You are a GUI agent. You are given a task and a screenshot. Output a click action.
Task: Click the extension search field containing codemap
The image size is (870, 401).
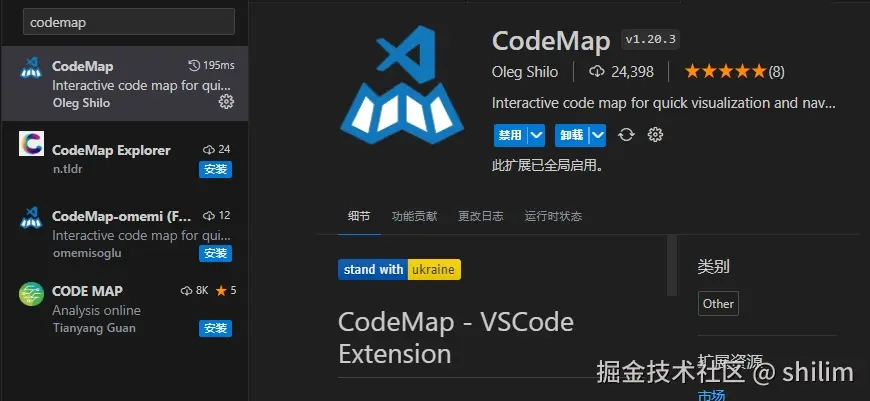129,22
